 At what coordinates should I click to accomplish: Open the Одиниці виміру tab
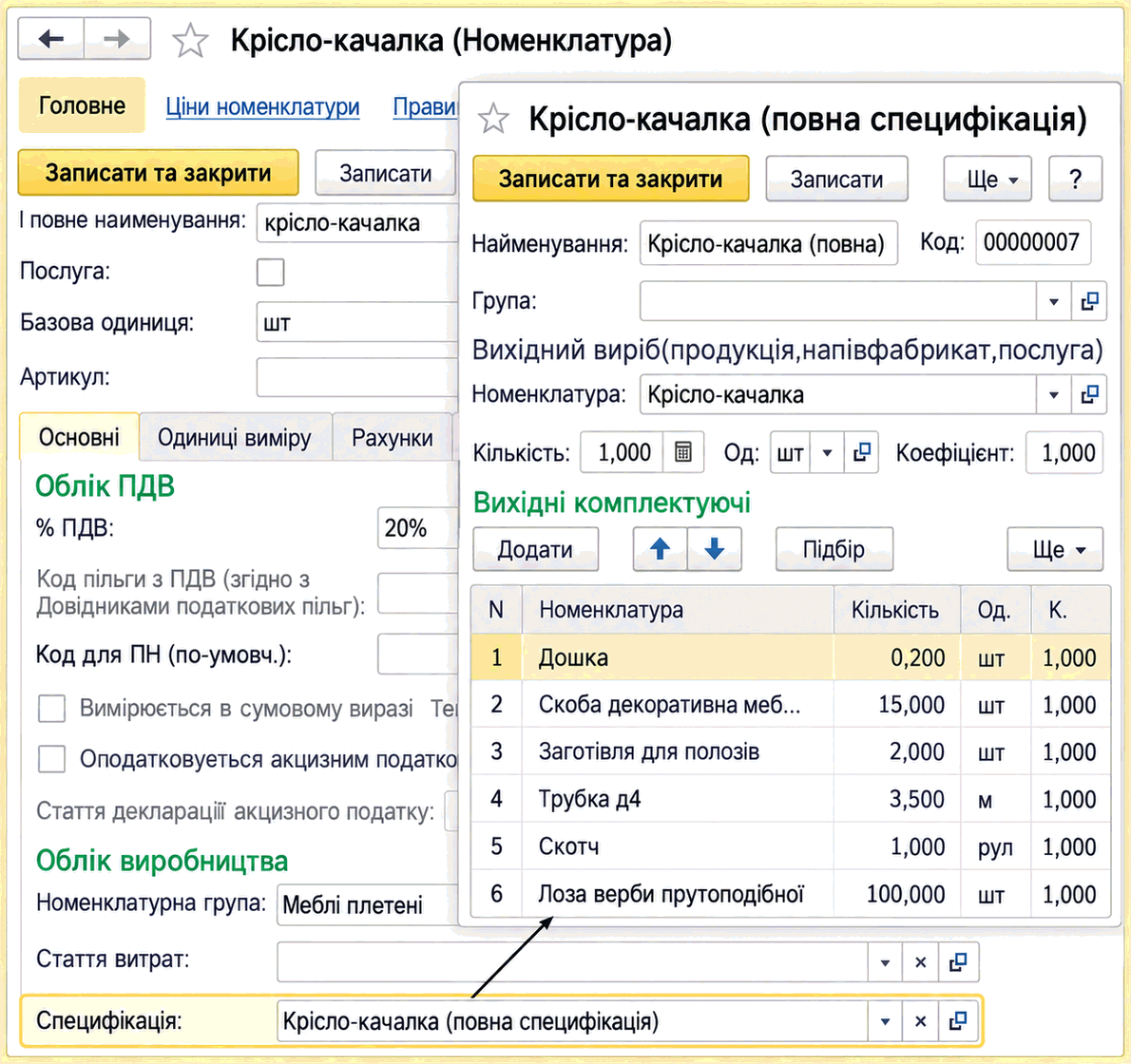point(235,438)
